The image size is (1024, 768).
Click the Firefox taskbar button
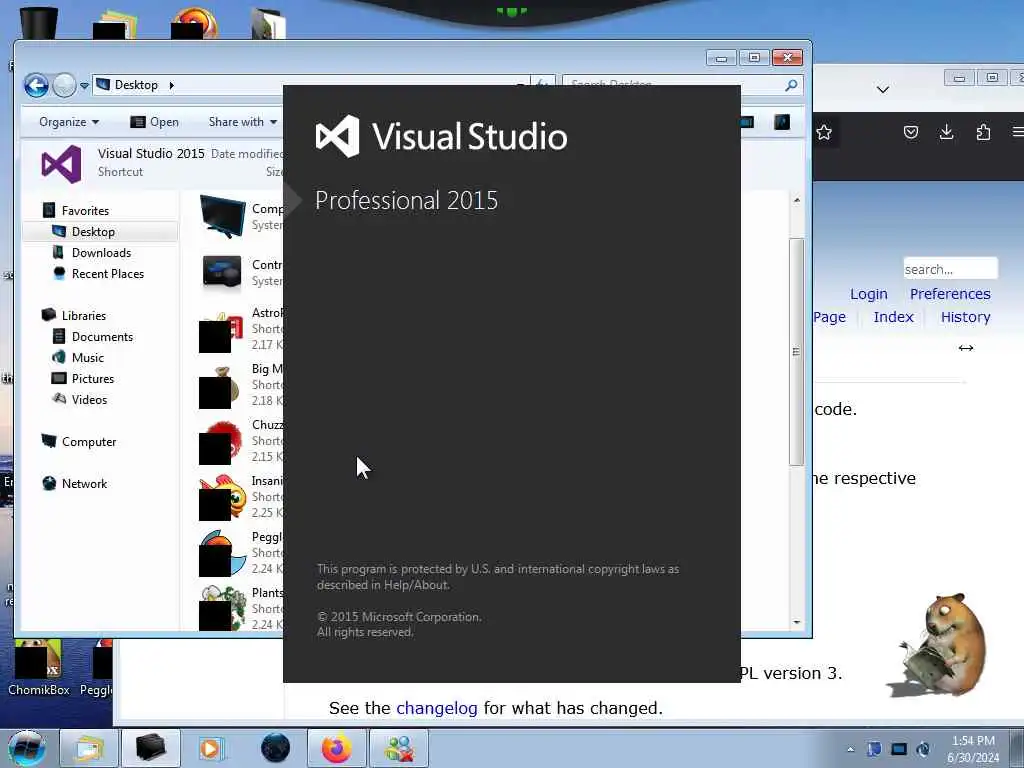[x=336, y=748]
